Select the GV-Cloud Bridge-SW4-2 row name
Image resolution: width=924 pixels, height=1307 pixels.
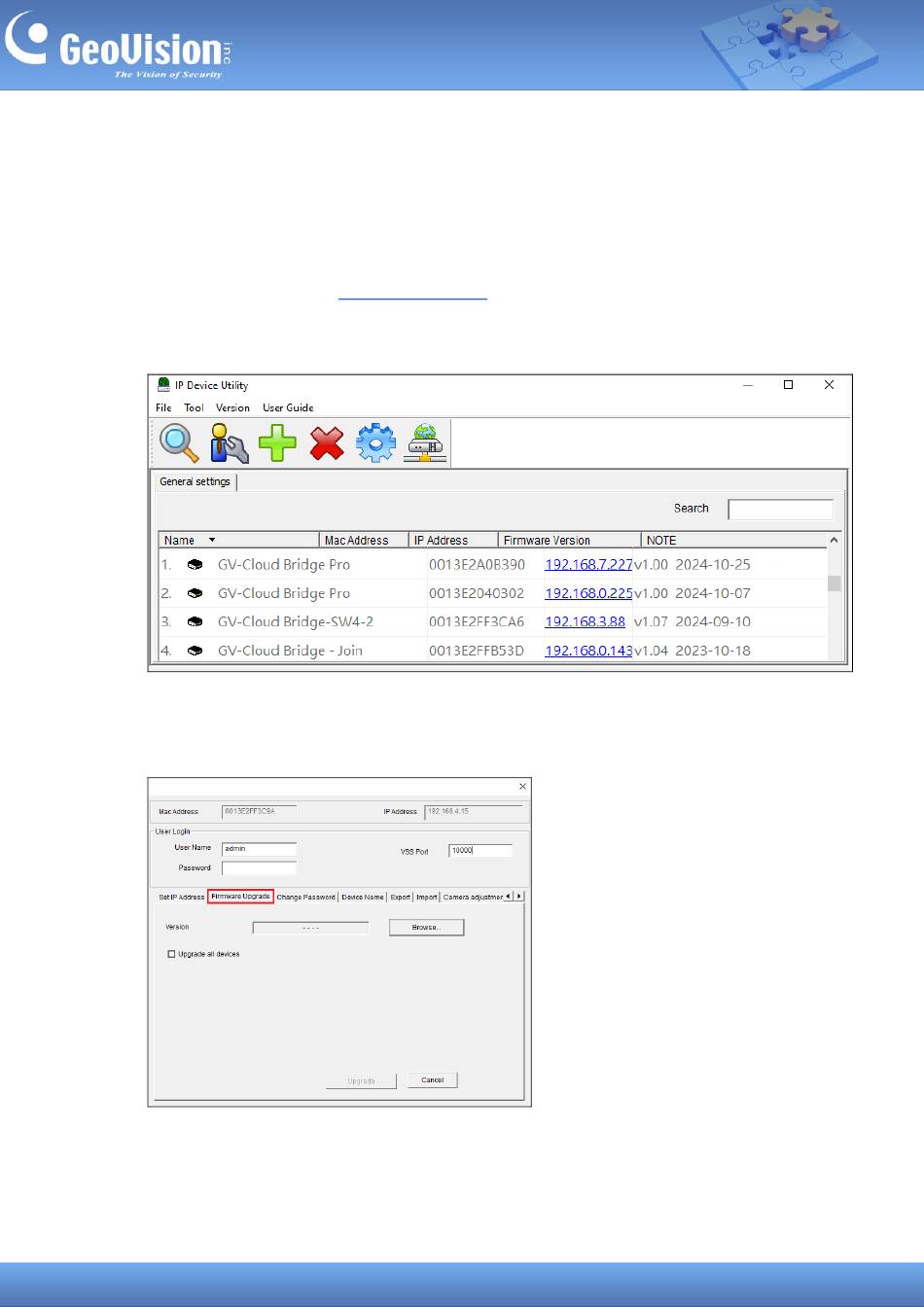click(296, 621)
